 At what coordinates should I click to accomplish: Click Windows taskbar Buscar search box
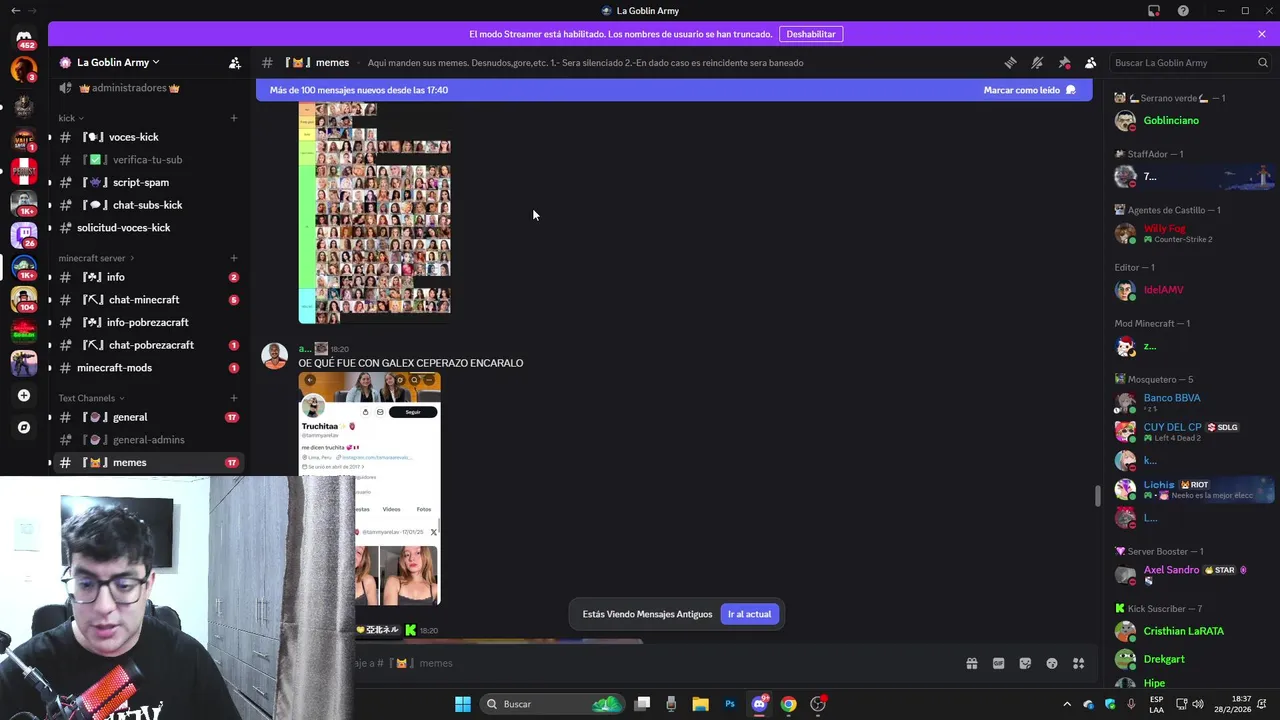pyautogui.click(x=552, y=704)
